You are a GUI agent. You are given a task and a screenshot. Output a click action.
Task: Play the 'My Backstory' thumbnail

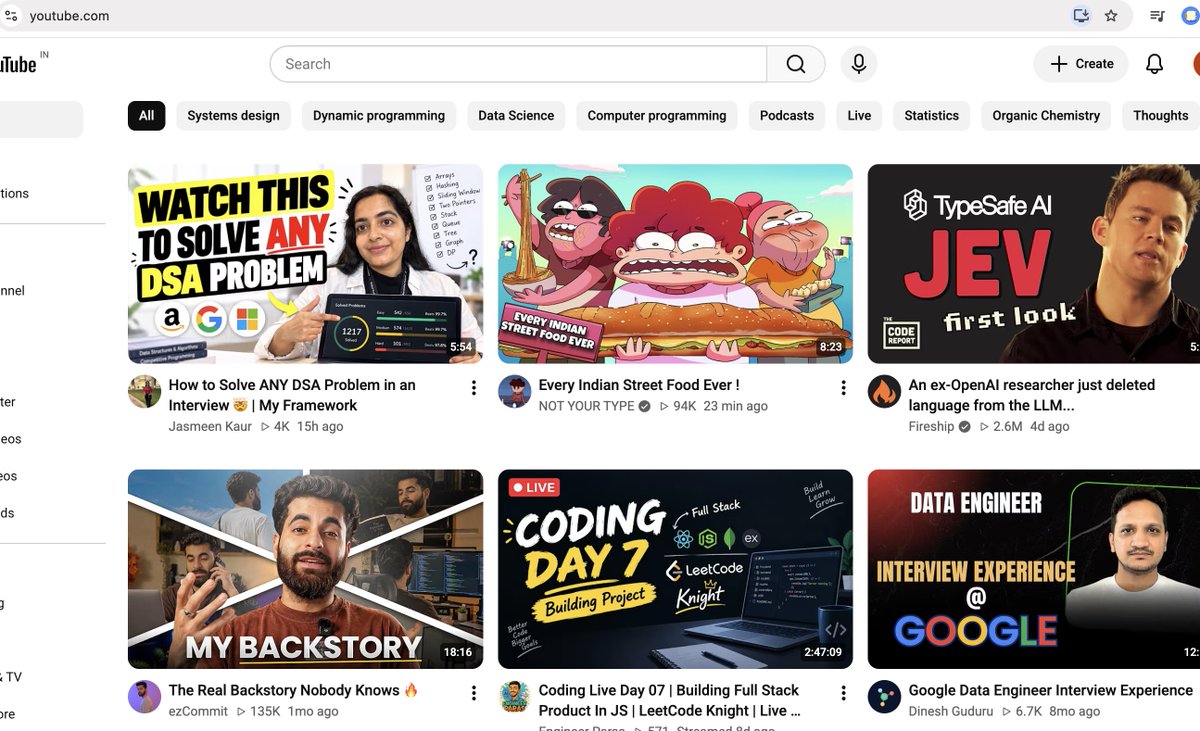[x=305, y=569]
